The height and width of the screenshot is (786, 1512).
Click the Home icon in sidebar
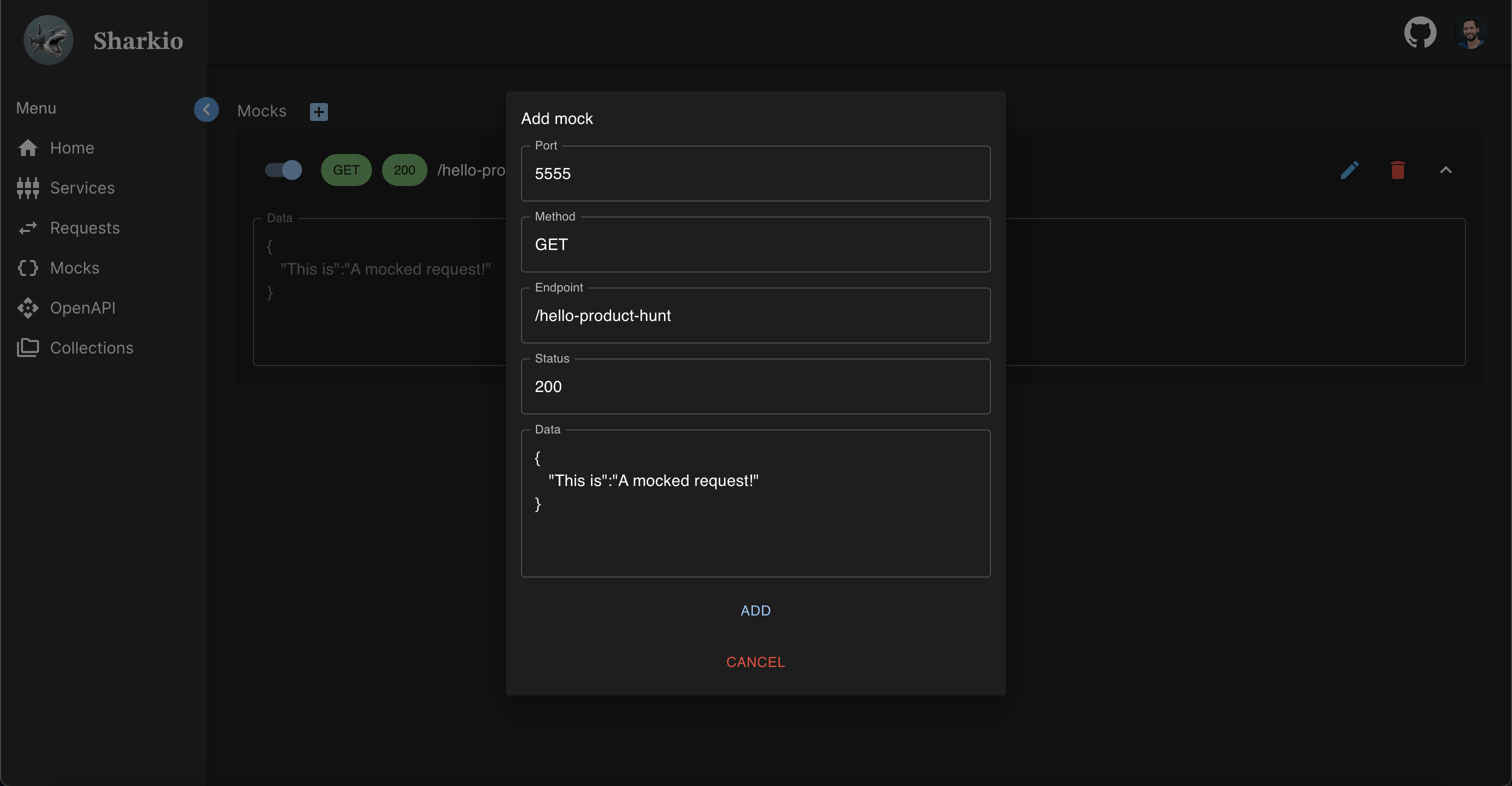click(x=27, y=148)
